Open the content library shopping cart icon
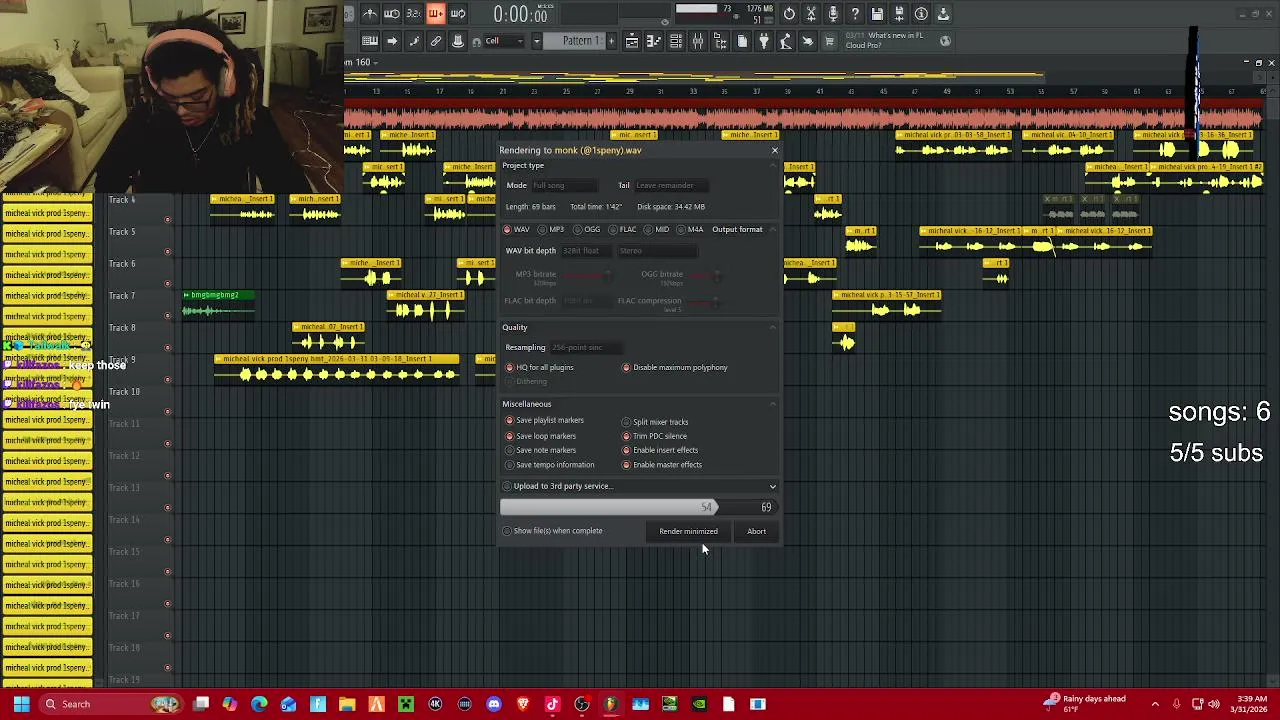 [829, 41]
